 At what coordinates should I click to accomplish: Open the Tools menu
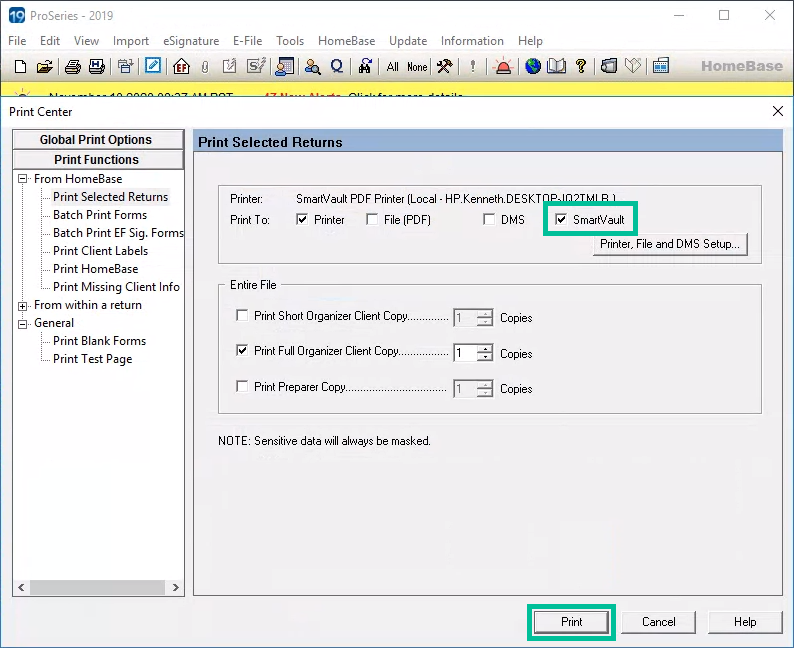click(x=290, y=40)
